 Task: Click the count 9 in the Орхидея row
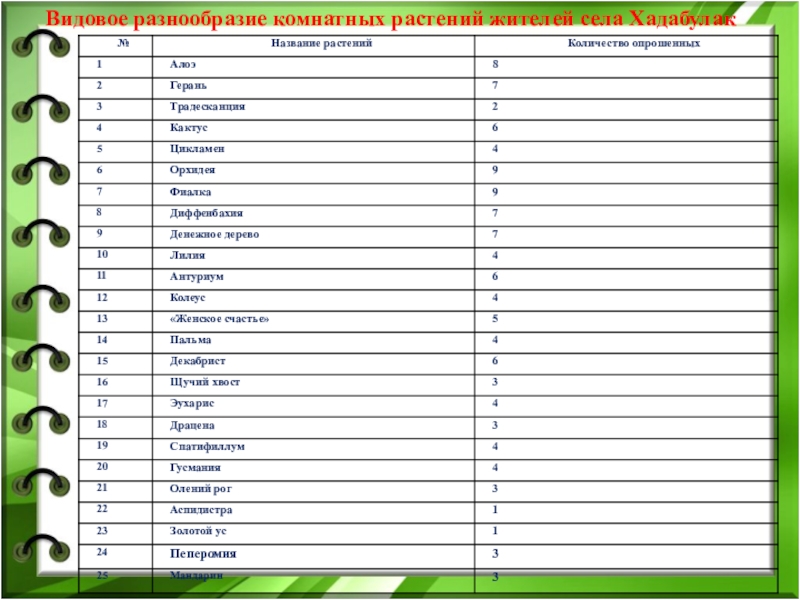tap(495, 170)
